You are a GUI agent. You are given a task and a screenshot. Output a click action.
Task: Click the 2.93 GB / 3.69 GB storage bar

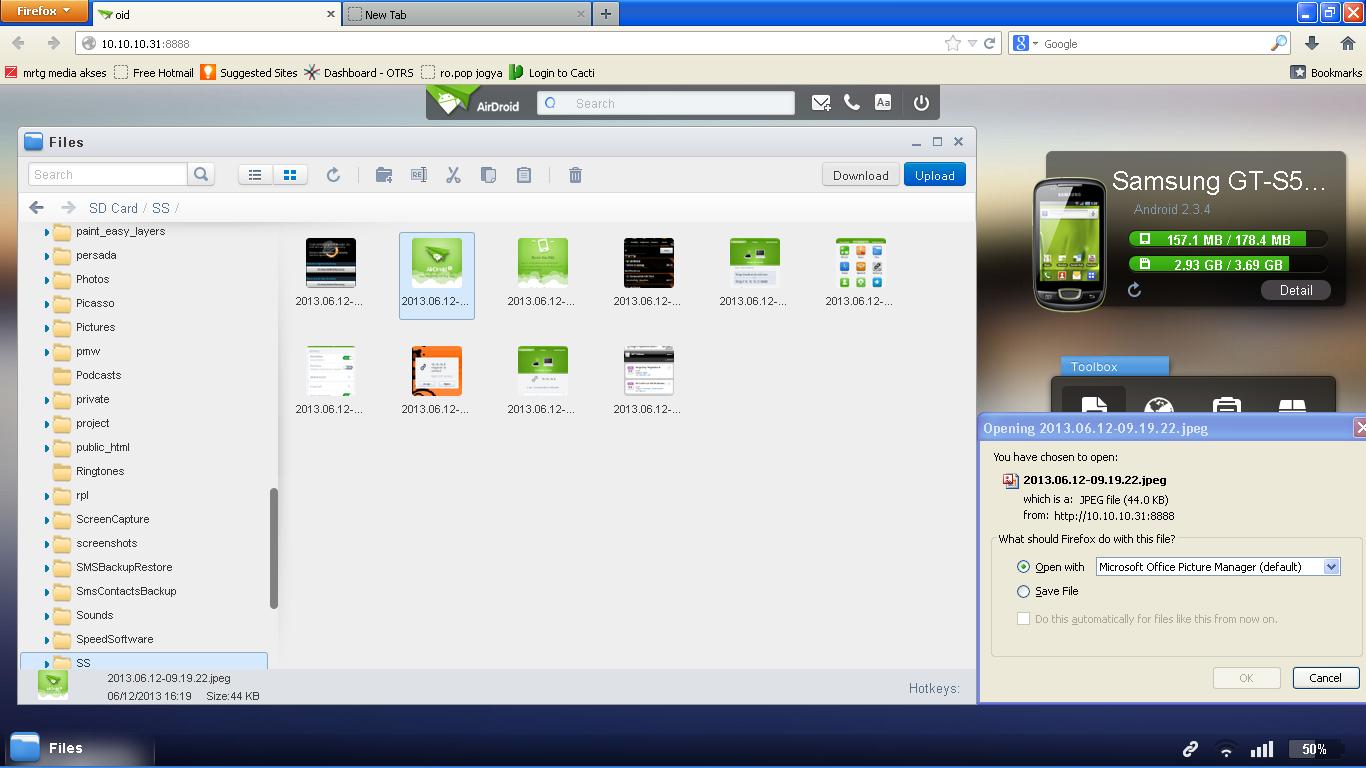point(1228,265)
